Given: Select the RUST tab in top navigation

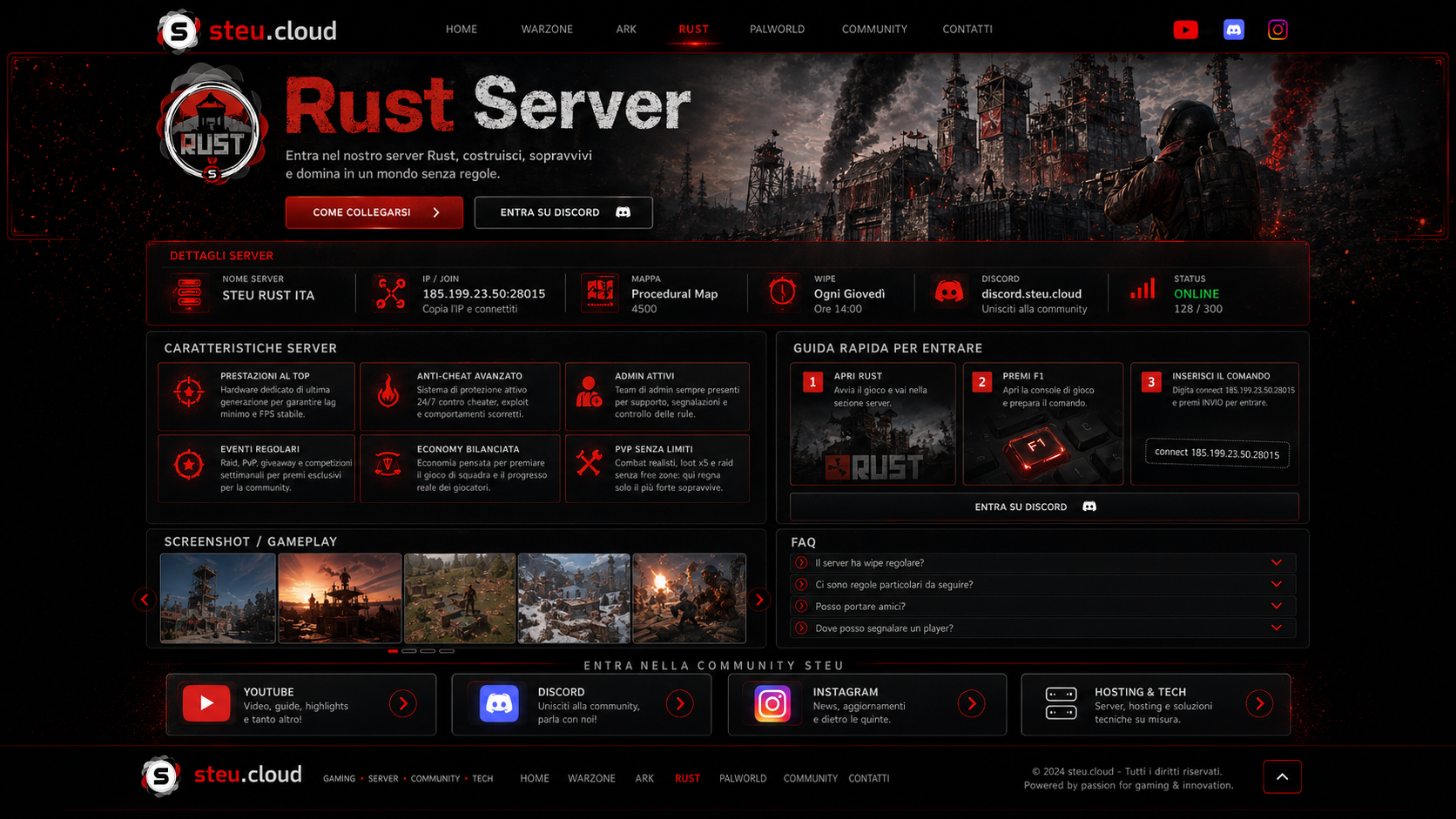Looking at the screenshot, I should coord(694,30).
